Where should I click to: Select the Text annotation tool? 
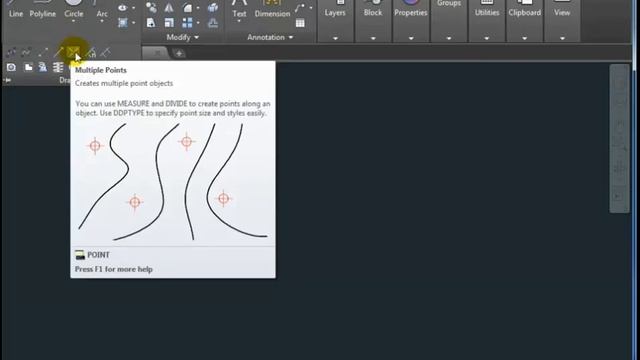click(x=239, y=9)
